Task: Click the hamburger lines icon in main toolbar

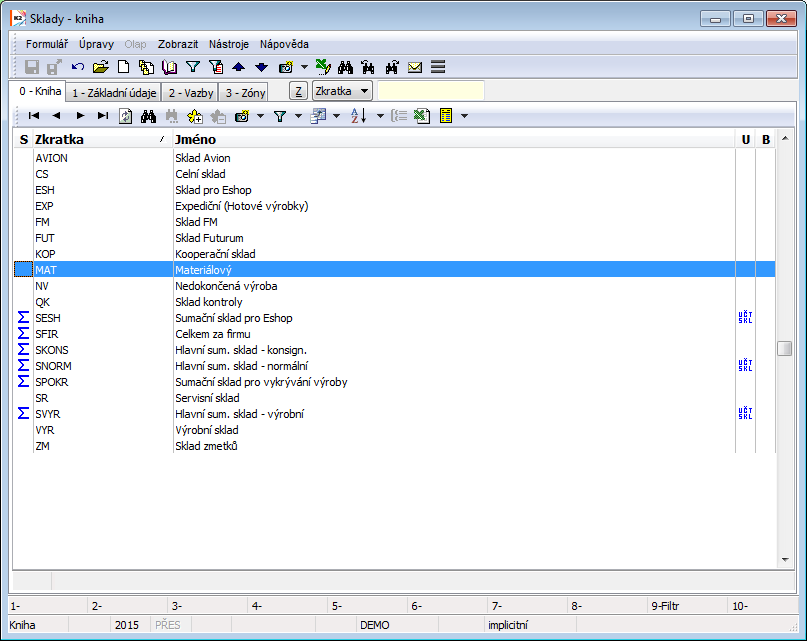Action: [x=438, y=68]
